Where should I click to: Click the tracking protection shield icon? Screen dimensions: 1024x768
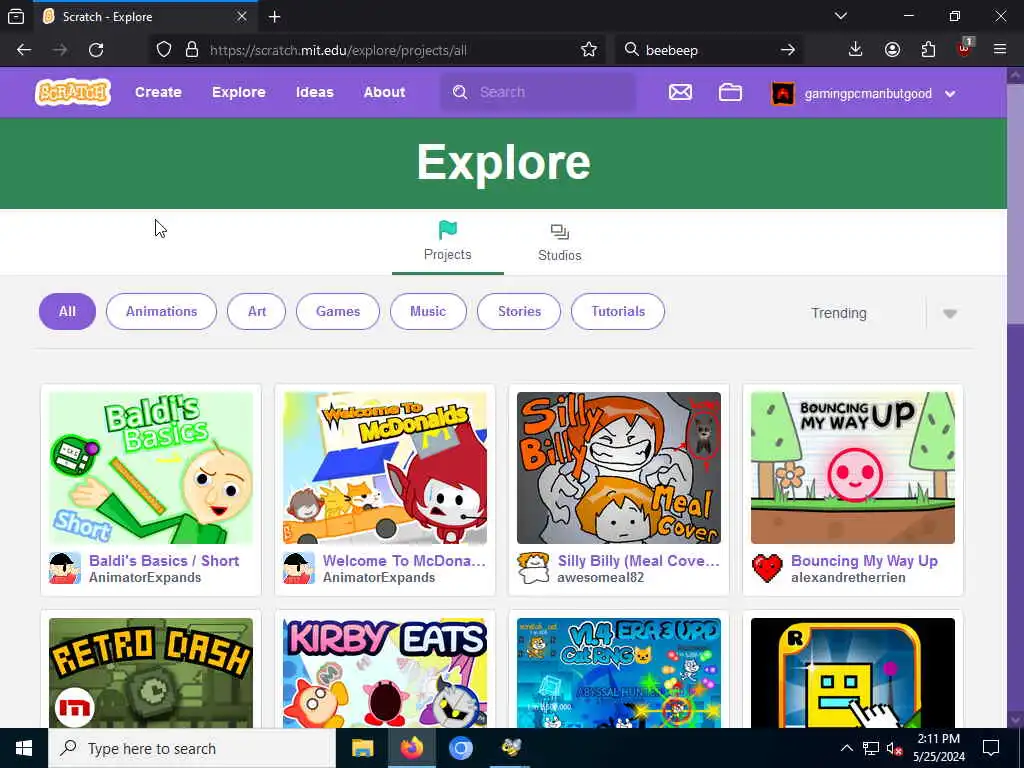[164, 50]
